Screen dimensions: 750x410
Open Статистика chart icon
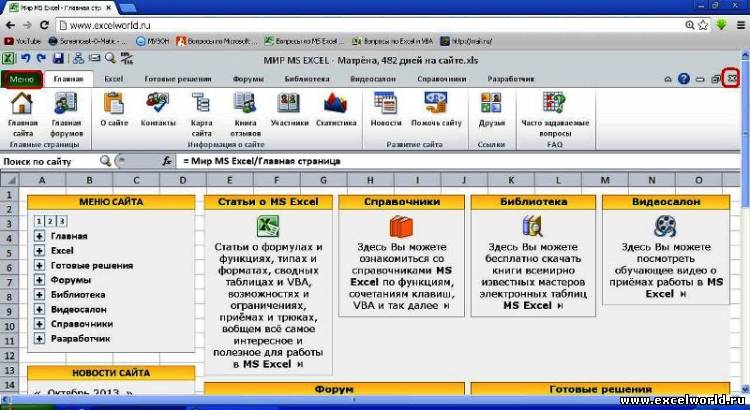335,103
